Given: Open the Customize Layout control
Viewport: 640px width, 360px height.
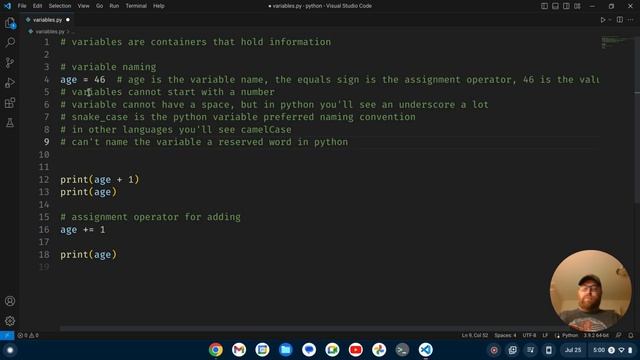Looking at the screenshot, I should [577, 6].
